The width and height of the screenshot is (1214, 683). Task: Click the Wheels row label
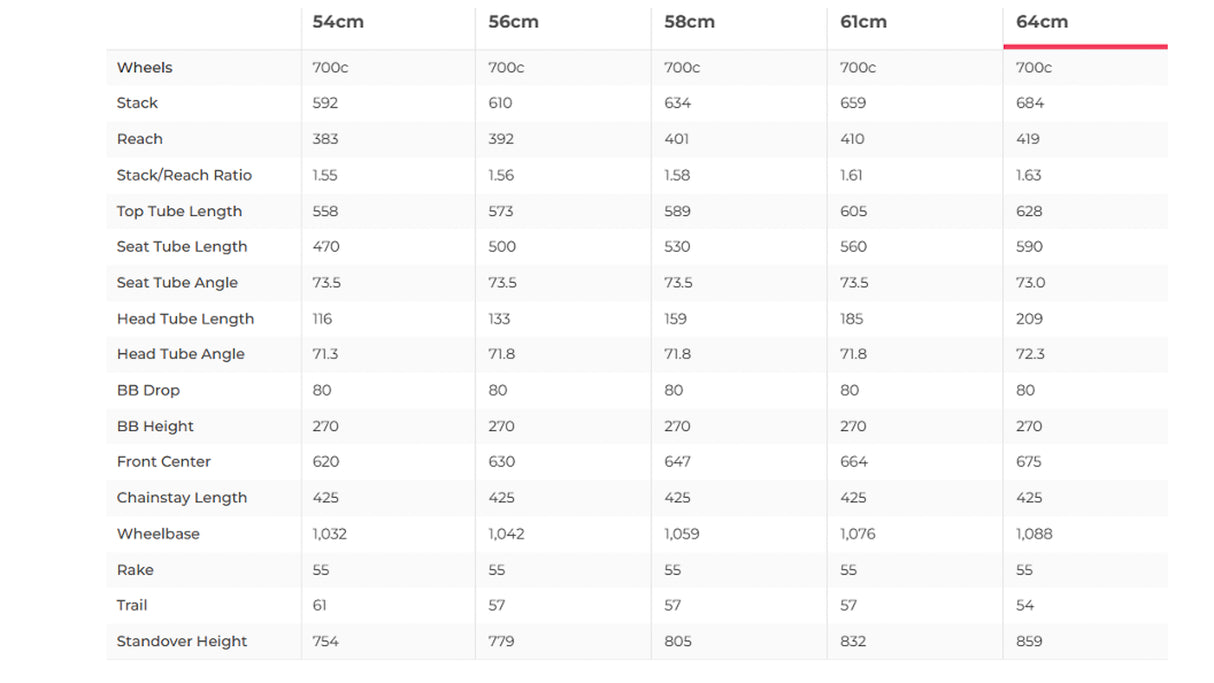click(145, 68)
